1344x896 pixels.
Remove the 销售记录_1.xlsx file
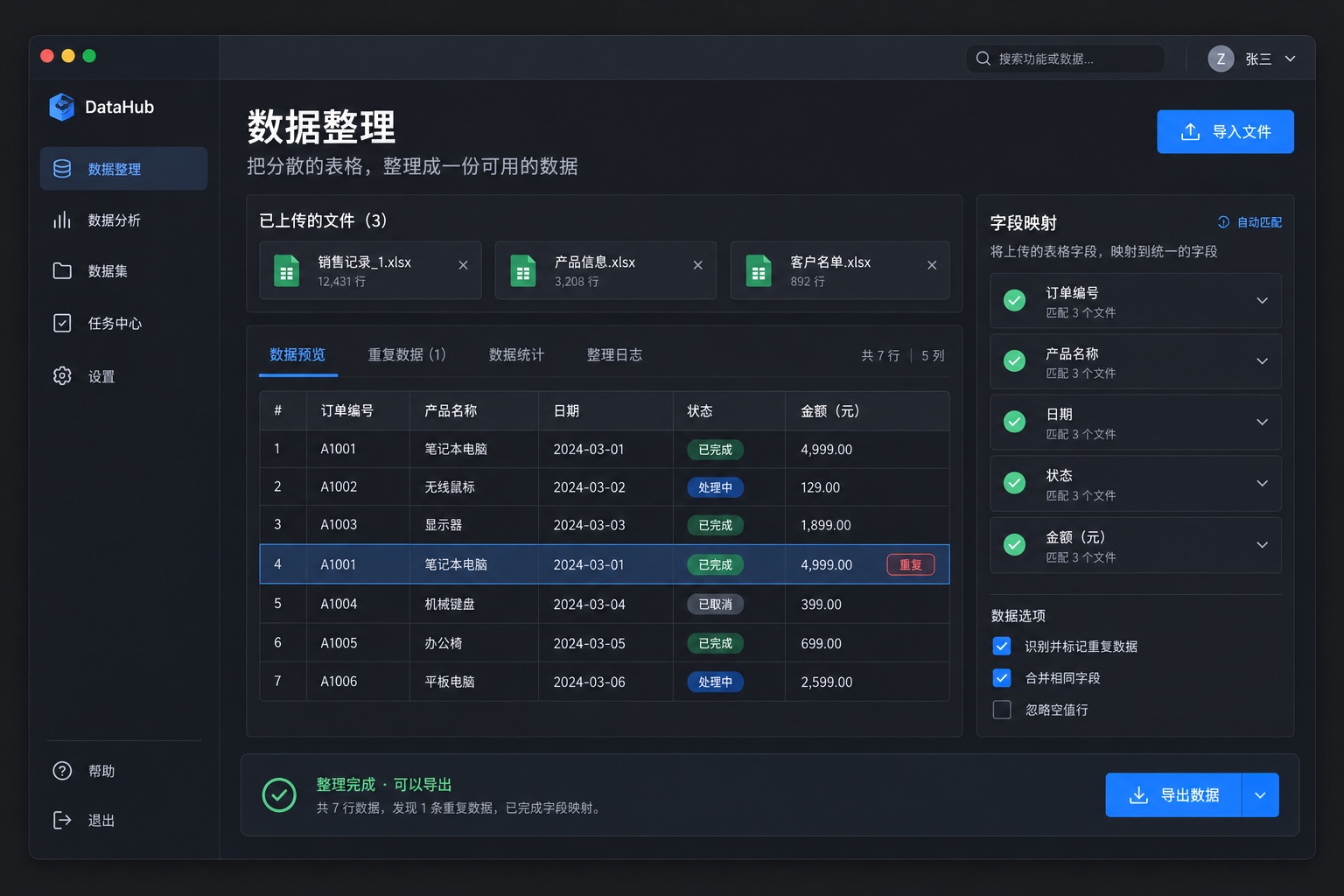click(463, 265)
